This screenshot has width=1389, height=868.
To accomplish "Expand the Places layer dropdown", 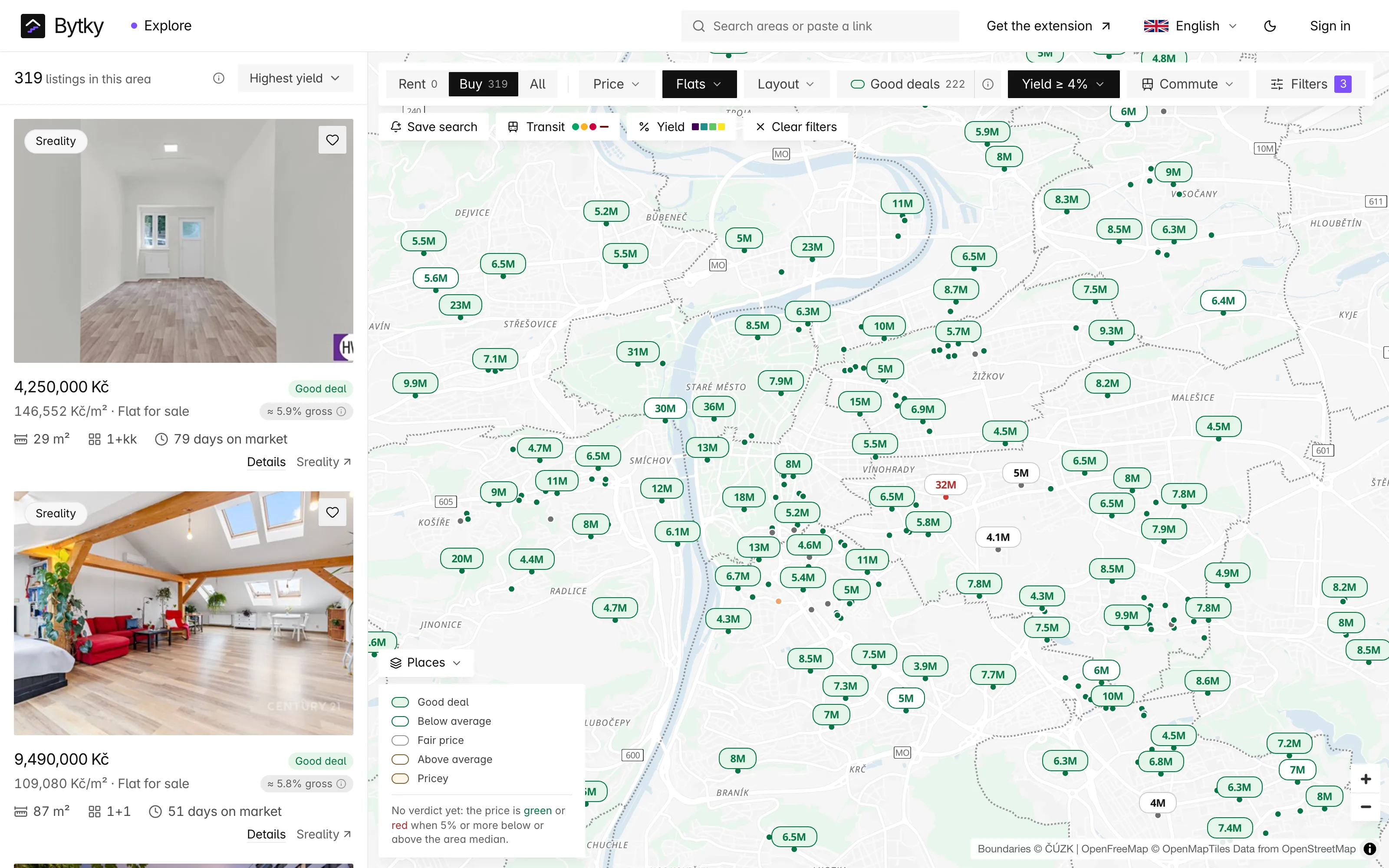I will click(x=426, y=662).
